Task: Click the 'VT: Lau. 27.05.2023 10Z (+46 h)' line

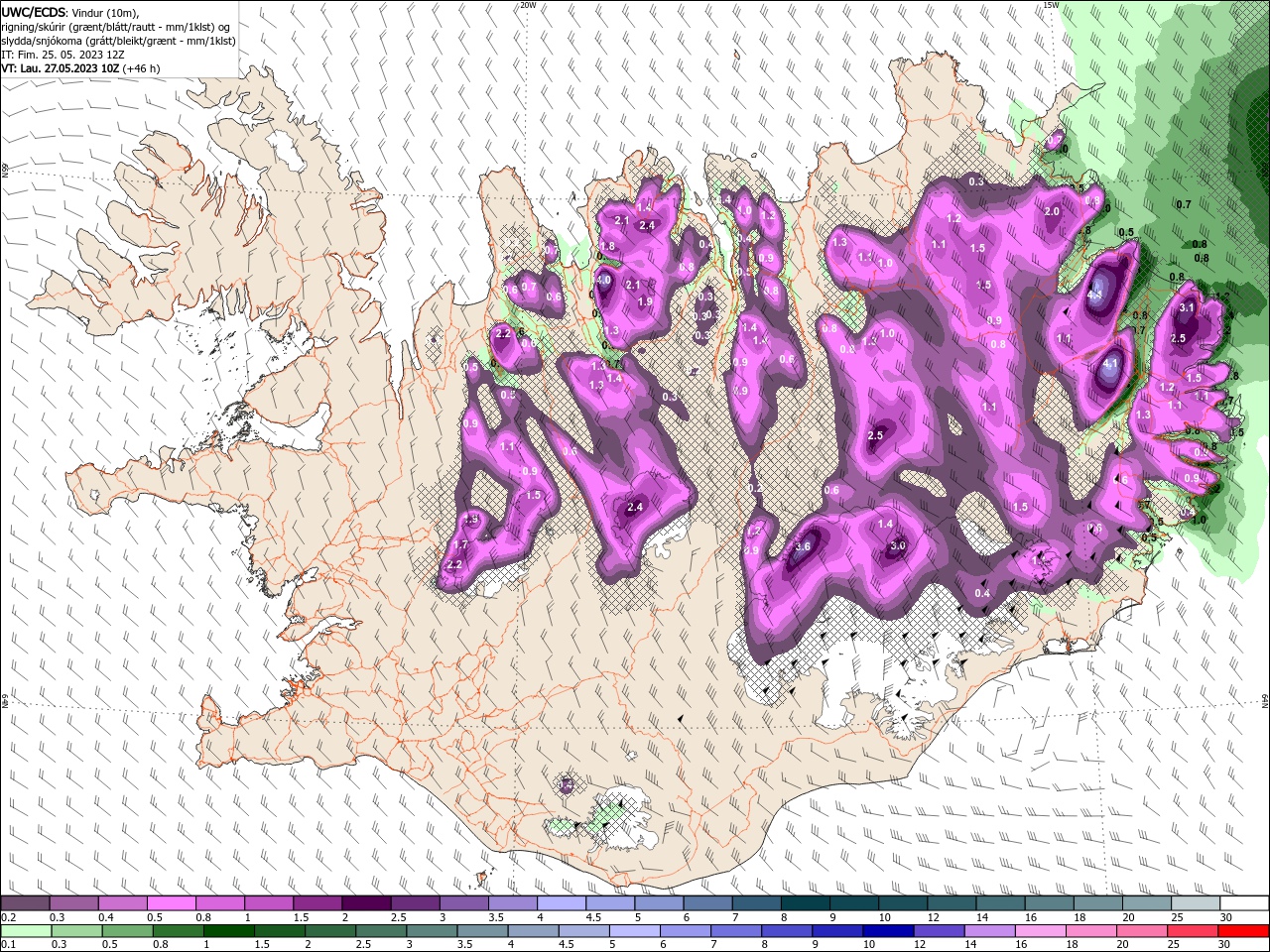Action: (x=80, y=68)
